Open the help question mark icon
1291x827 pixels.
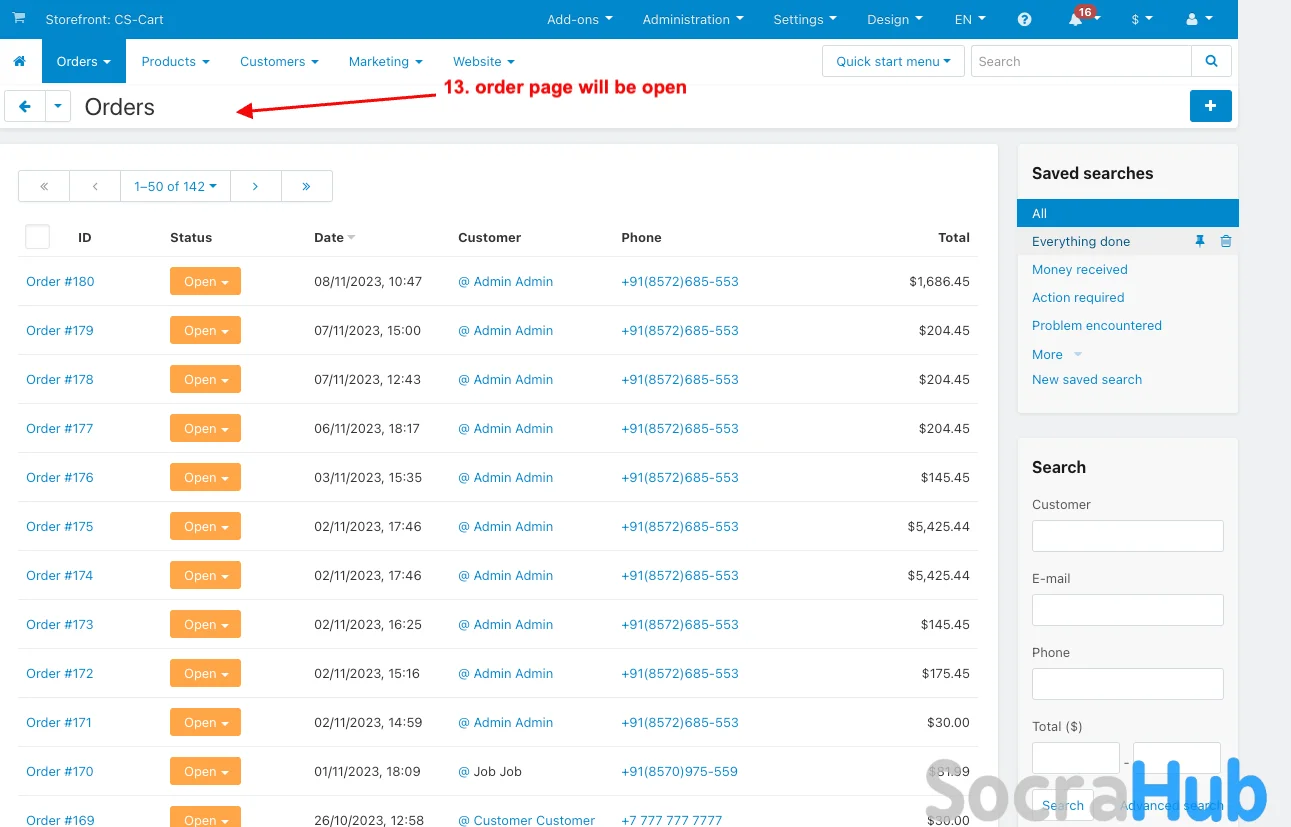tap(1024, 20)
